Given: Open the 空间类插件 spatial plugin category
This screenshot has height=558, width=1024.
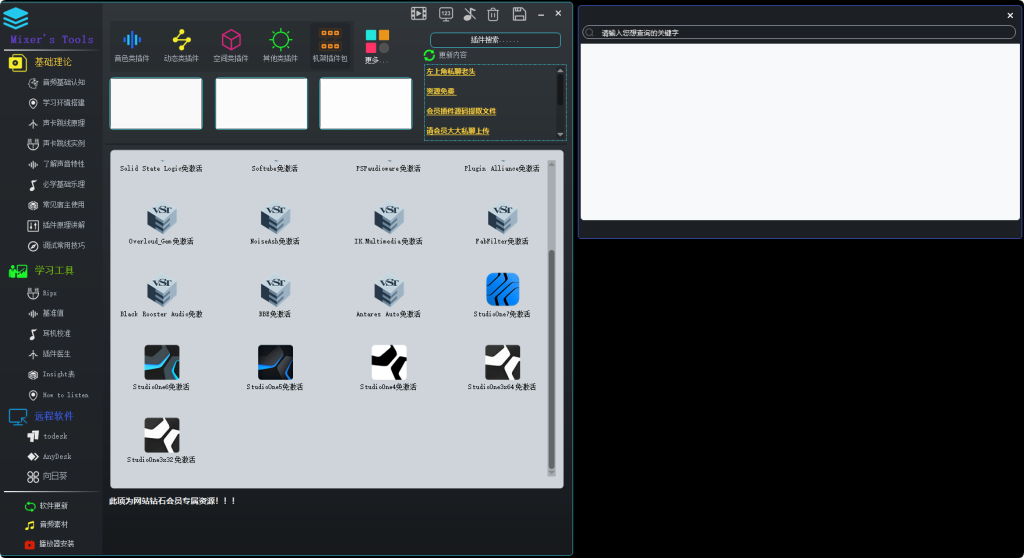Looking at the screenshot, I should pos(231,46).
